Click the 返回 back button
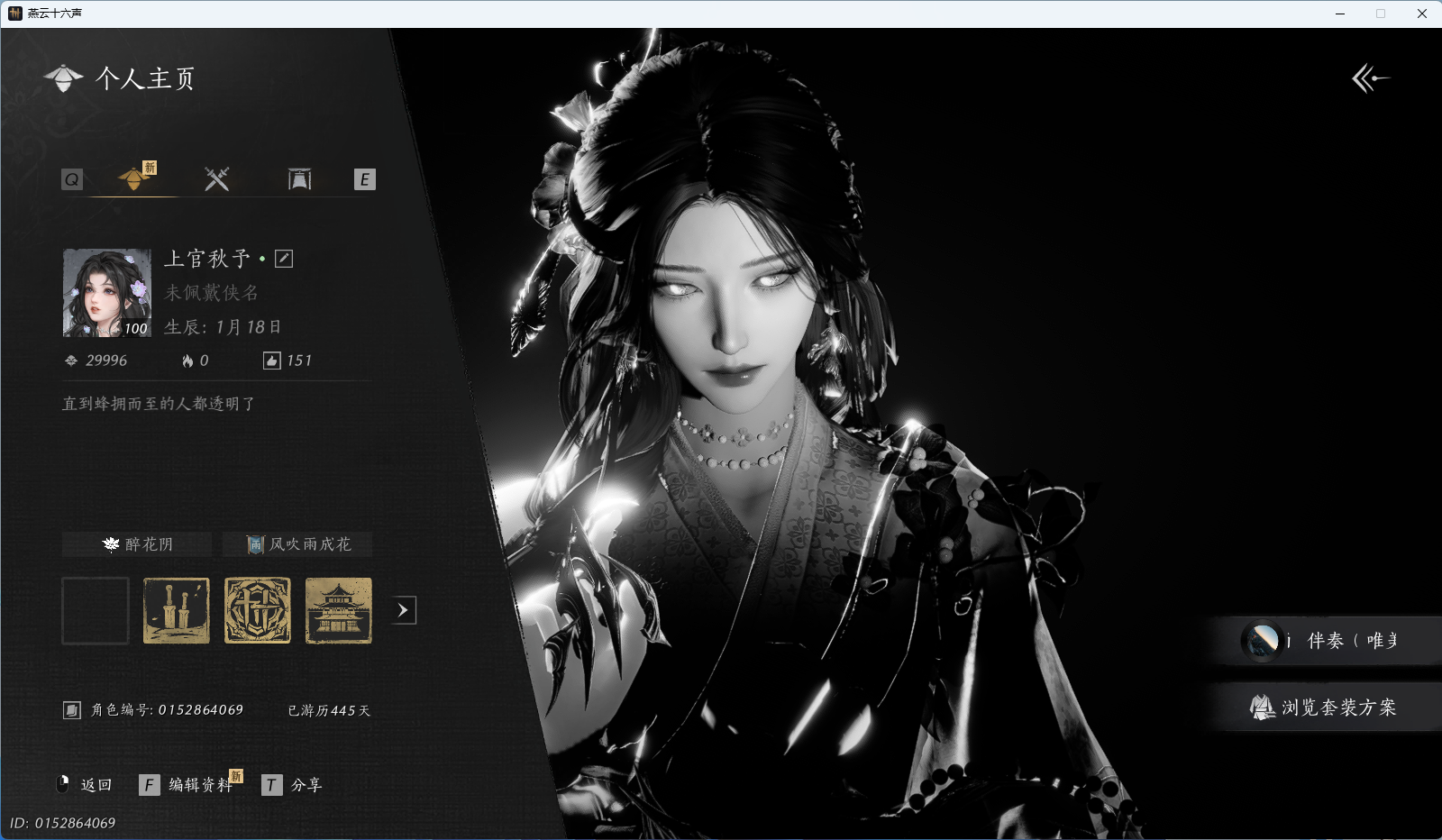 [x=84, y=785]
